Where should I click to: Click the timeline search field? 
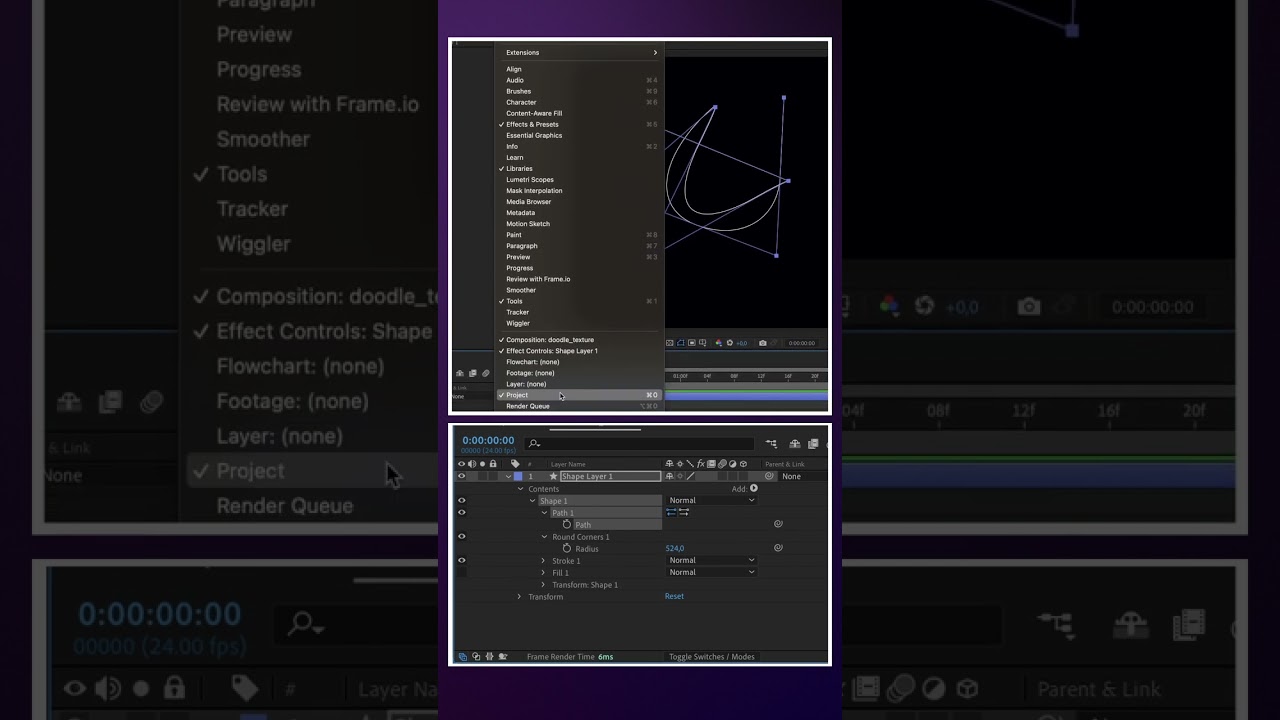point(638,444)
